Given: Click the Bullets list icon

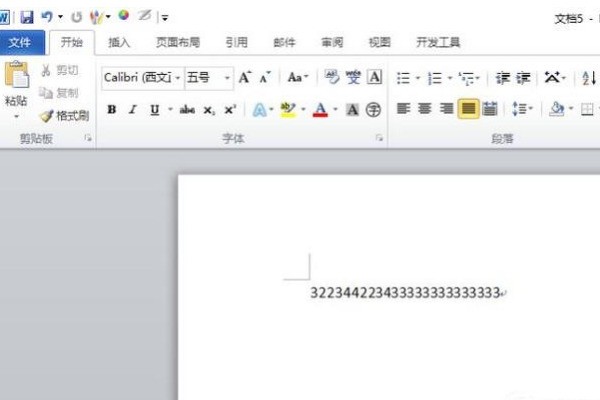Looking at the screenshot, I should [404, 77].
